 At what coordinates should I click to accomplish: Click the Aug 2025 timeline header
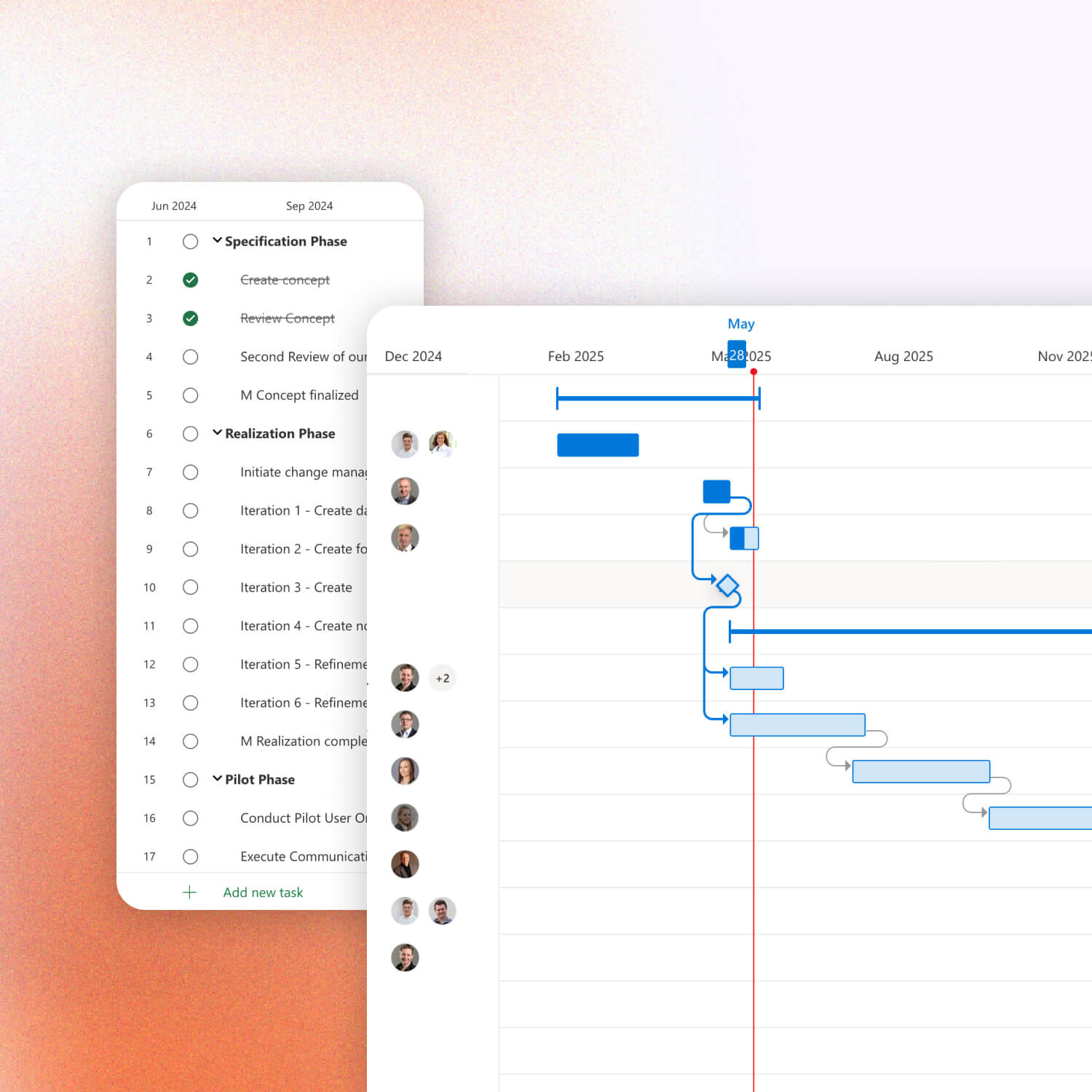click(903, 357)
